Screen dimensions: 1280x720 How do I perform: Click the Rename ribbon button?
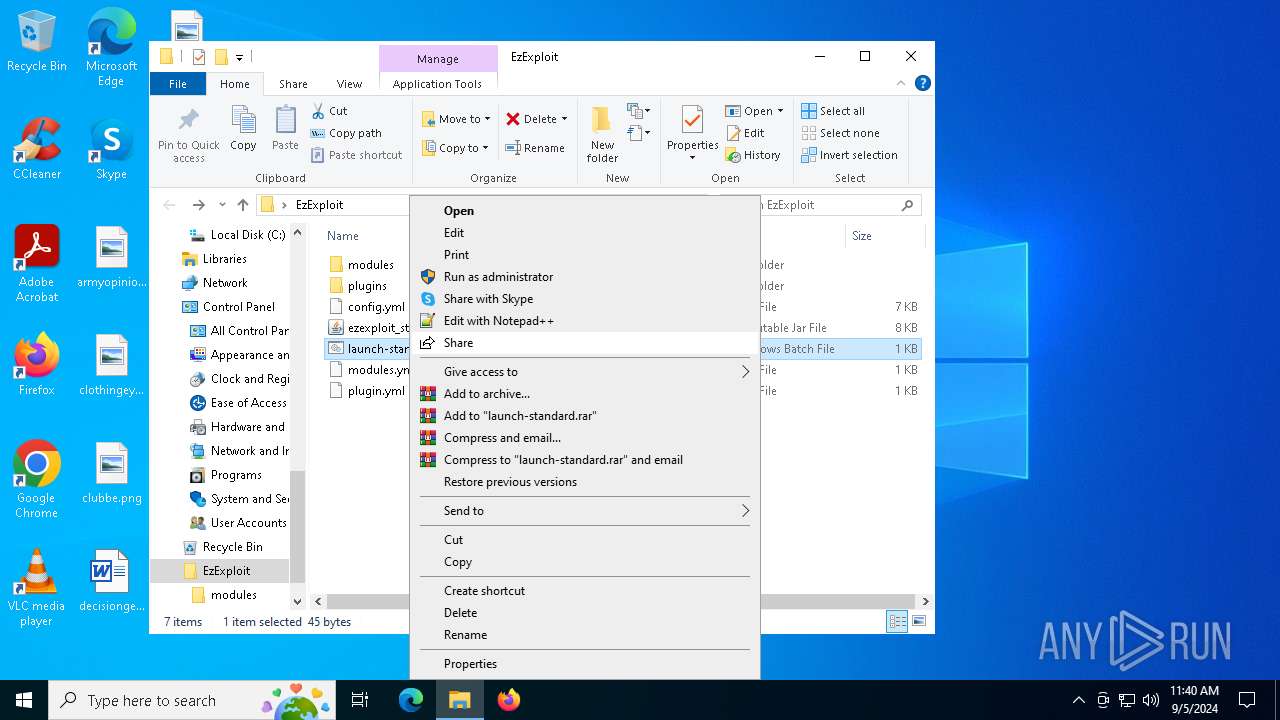(x=535, y=148)
